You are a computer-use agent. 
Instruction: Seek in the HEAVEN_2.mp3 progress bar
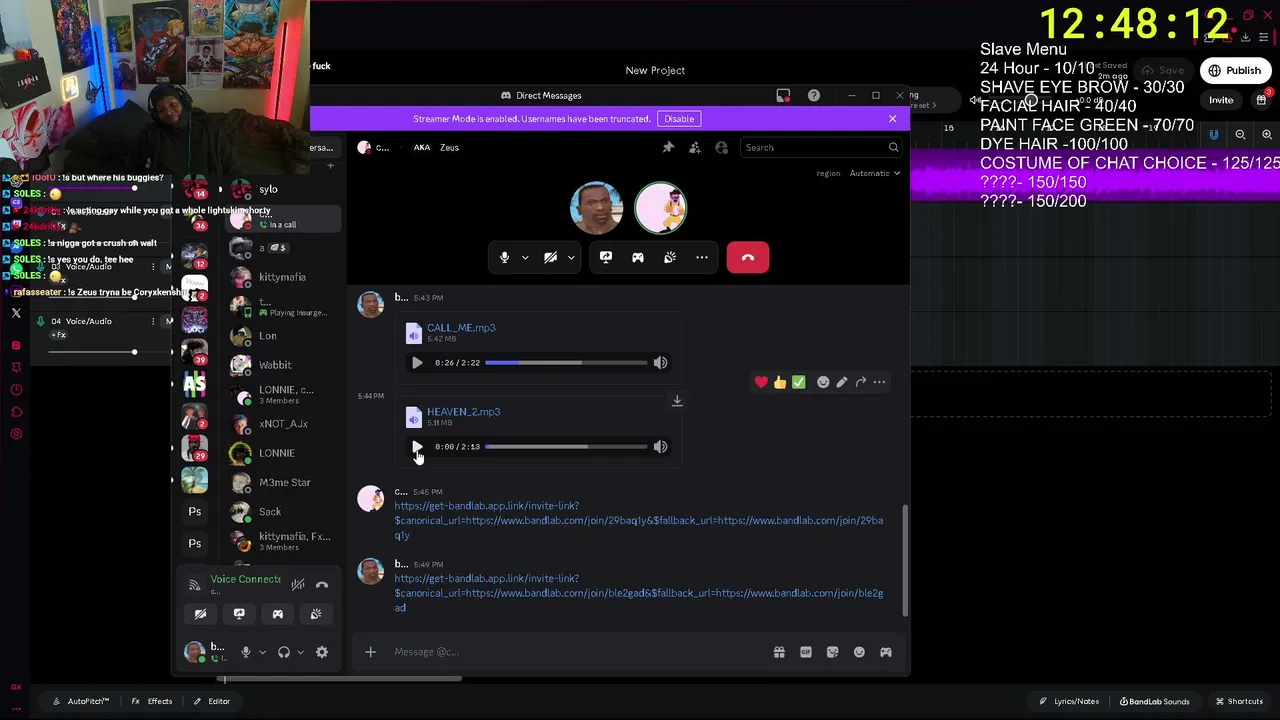(x=566, y=447)
